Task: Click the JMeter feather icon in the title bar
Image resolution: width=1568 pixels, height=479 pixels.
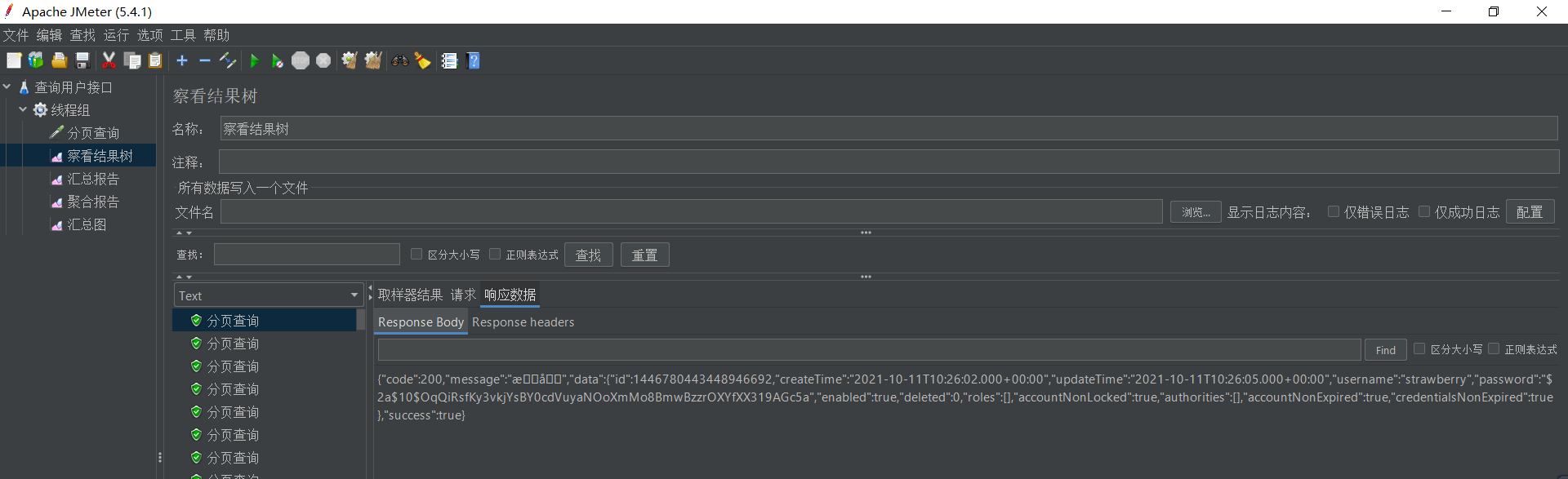Action: (9, 11)
